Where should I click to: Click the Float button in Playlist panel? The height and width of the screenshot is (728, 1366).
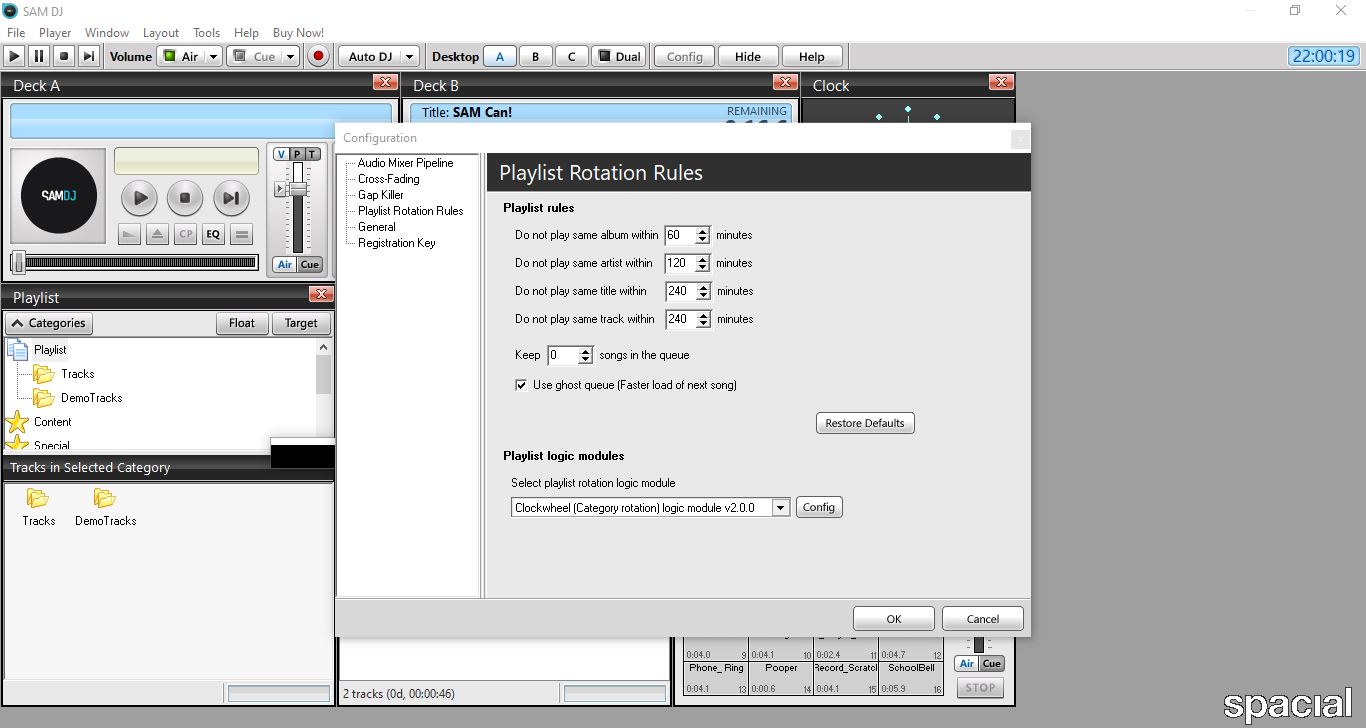tap(242, 323)
